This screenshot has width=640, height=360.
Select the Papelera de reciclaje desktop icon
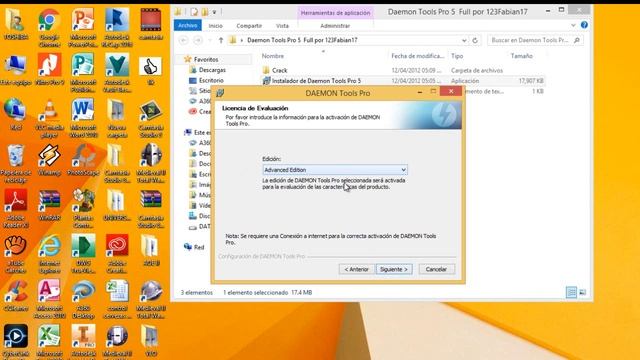16,163
